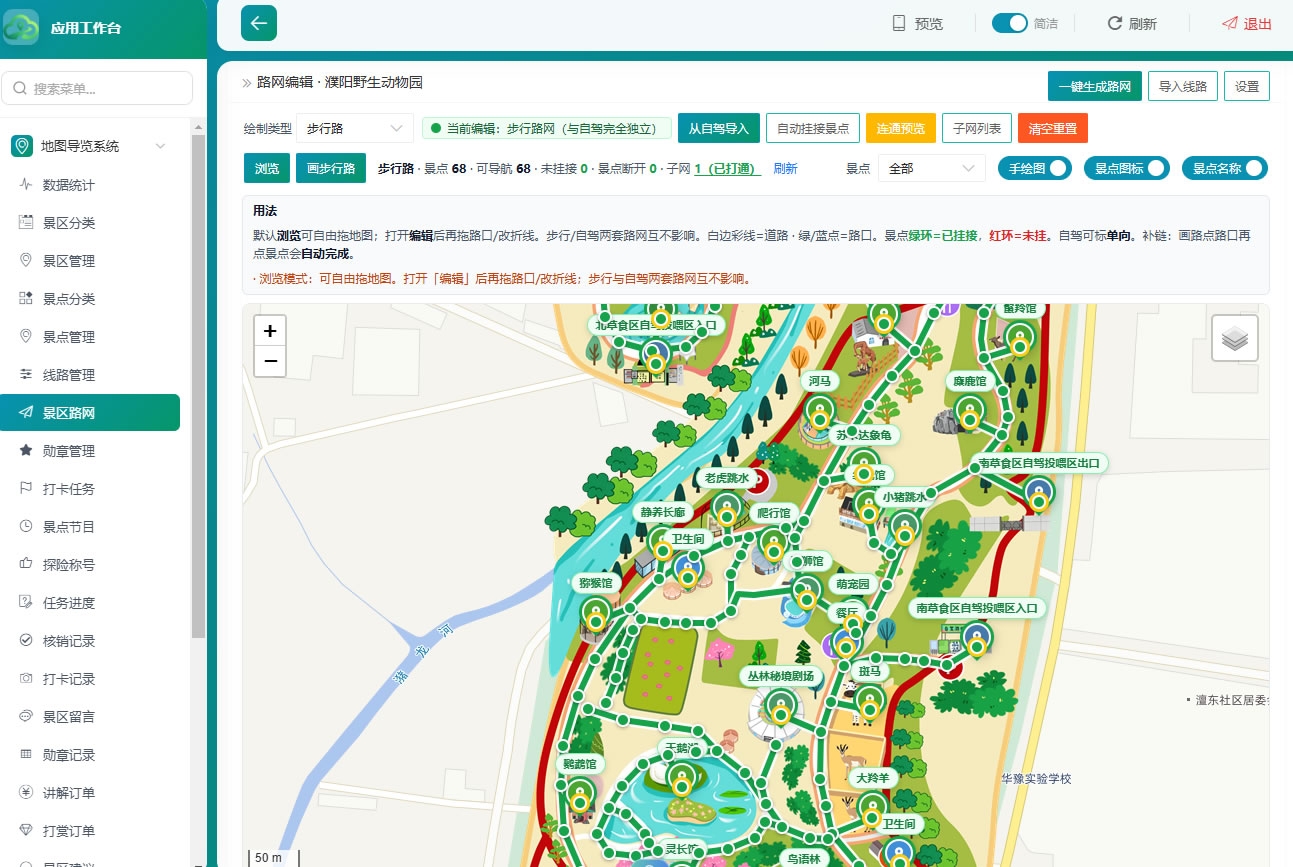
Task: Click the 大羚羊 attraction marker
Action: pyautogui.click(x=872, y=808)
